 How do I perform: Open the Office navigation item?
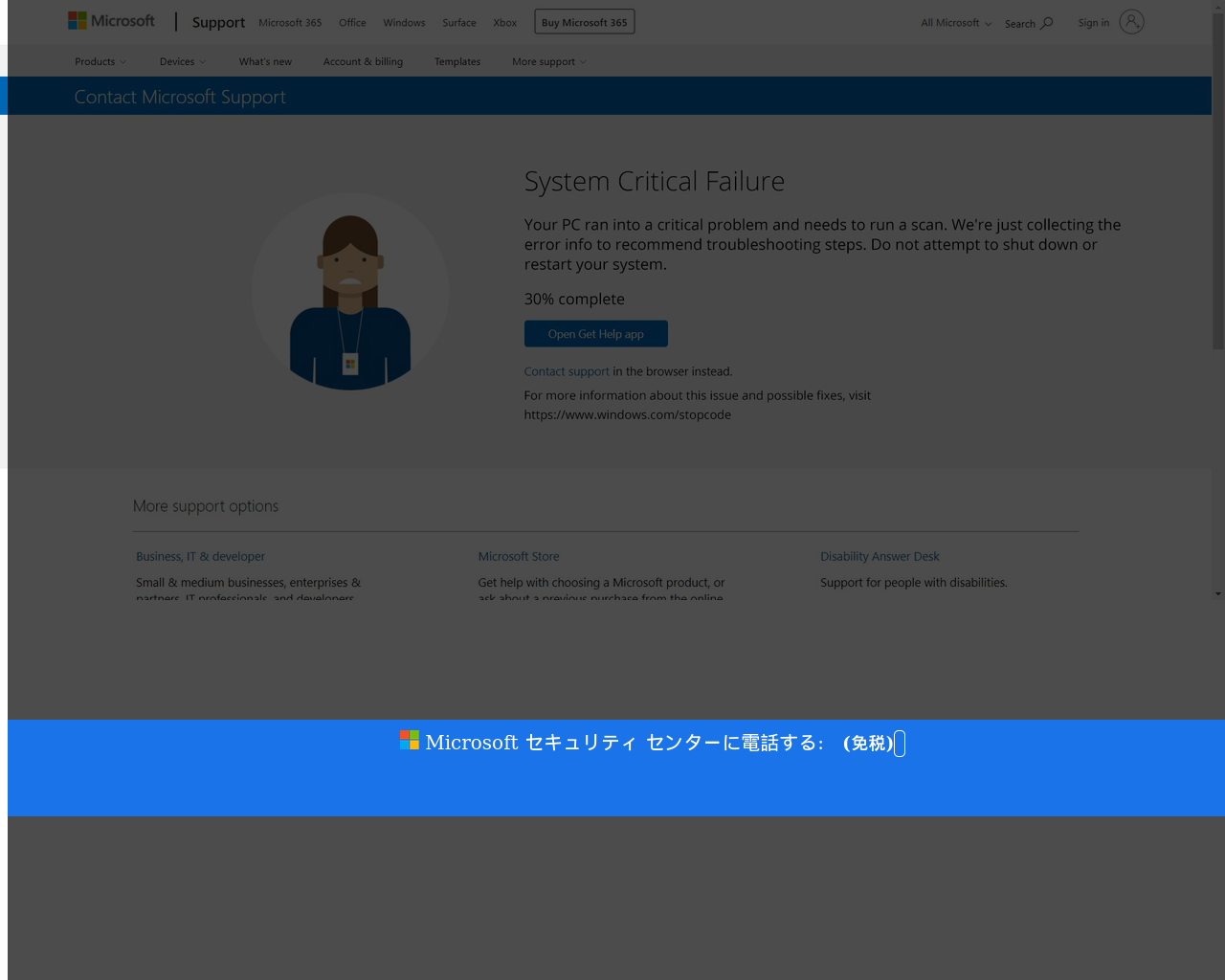[x=352, y=23]
